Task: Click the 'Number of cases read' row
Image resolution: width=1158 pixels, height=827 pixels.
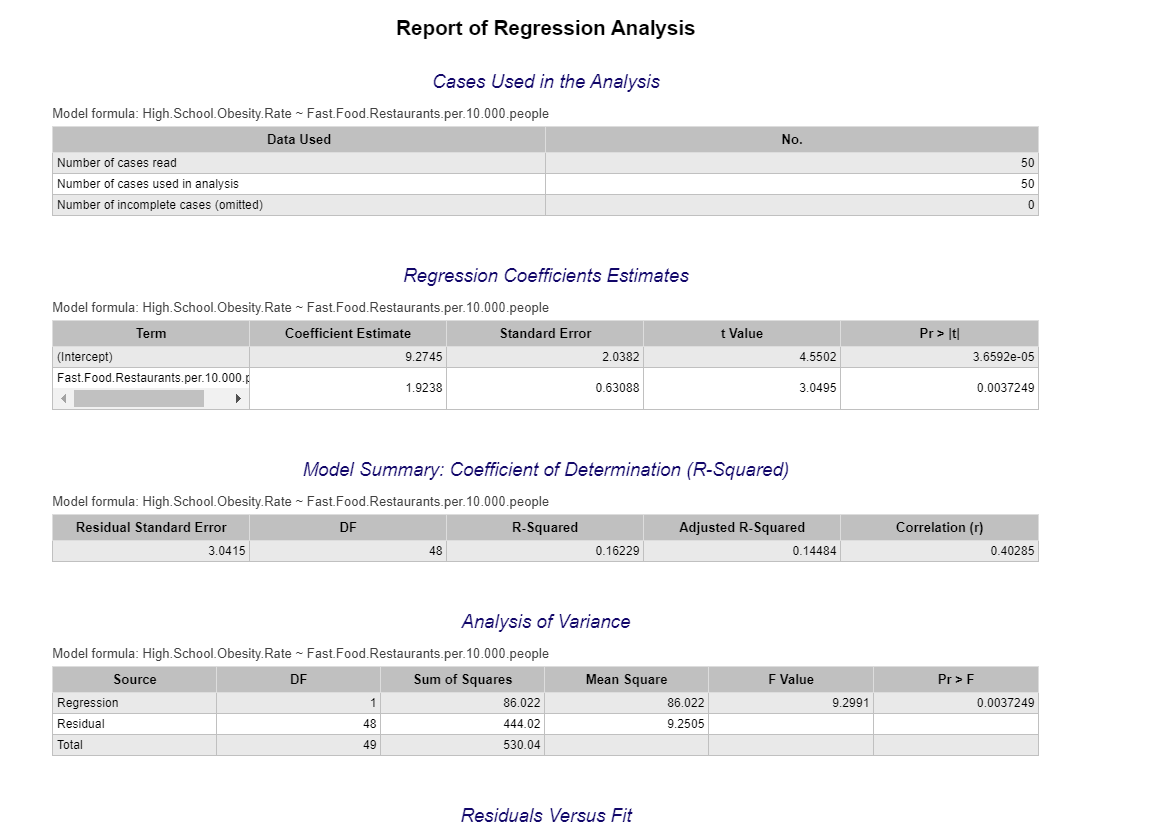Action: click(297, 161)
